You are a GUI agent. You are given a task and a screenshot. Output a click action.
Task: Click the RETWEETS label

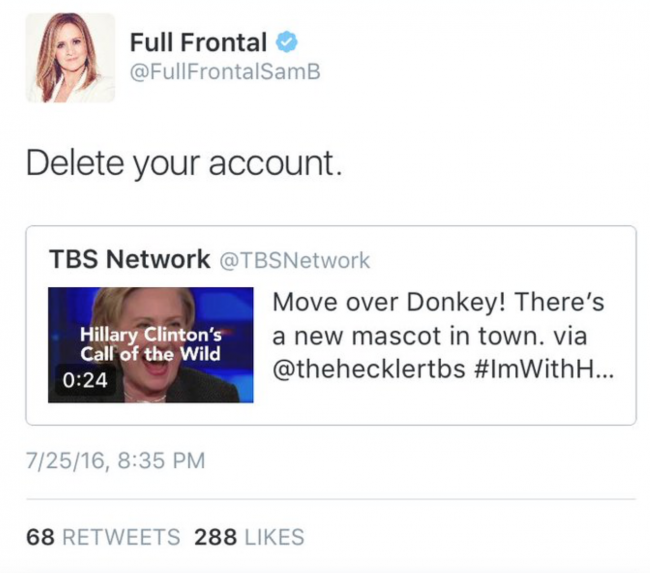121,537
